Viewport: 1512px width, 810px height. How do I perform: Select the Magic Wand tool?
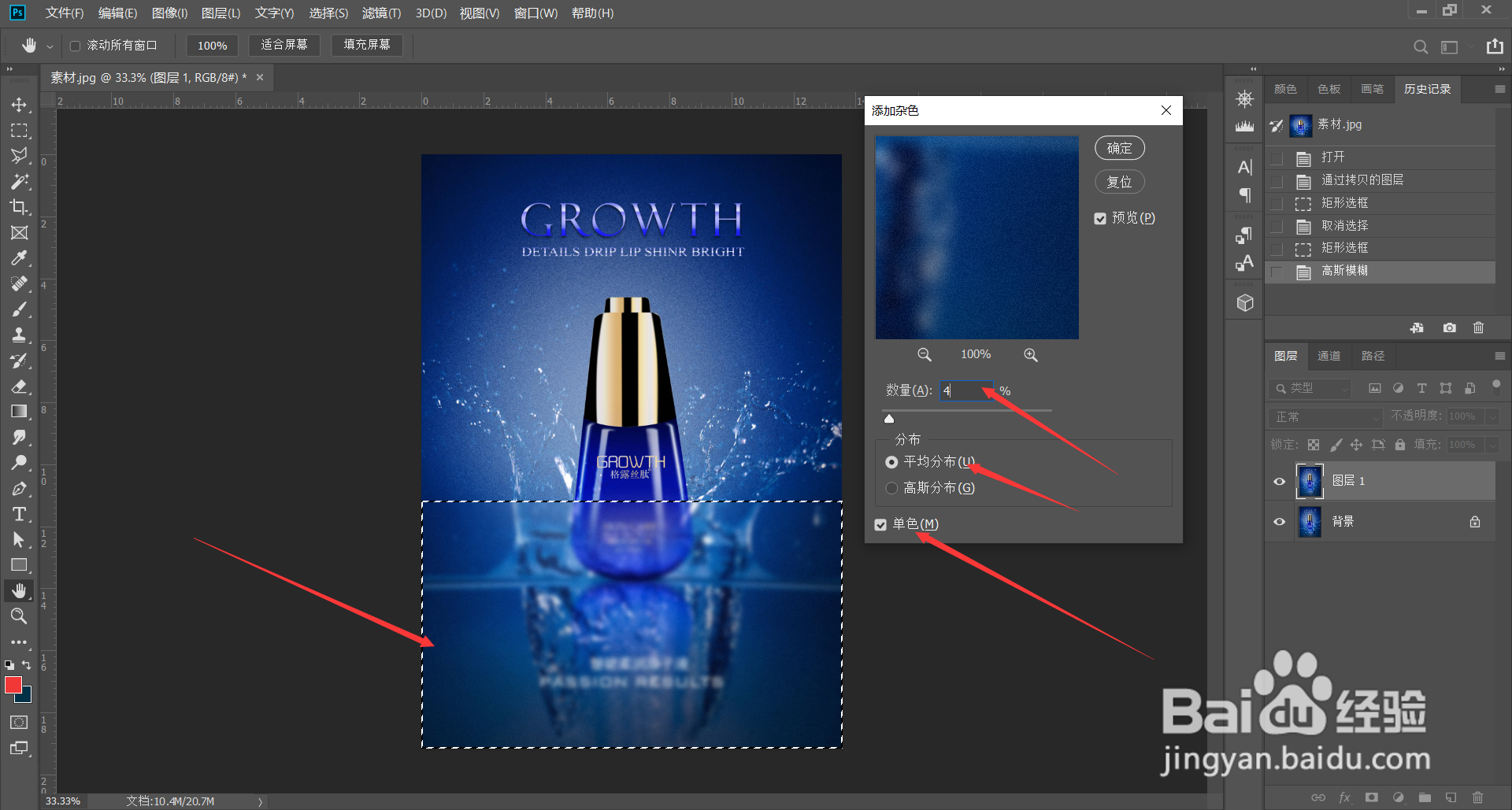19,182
